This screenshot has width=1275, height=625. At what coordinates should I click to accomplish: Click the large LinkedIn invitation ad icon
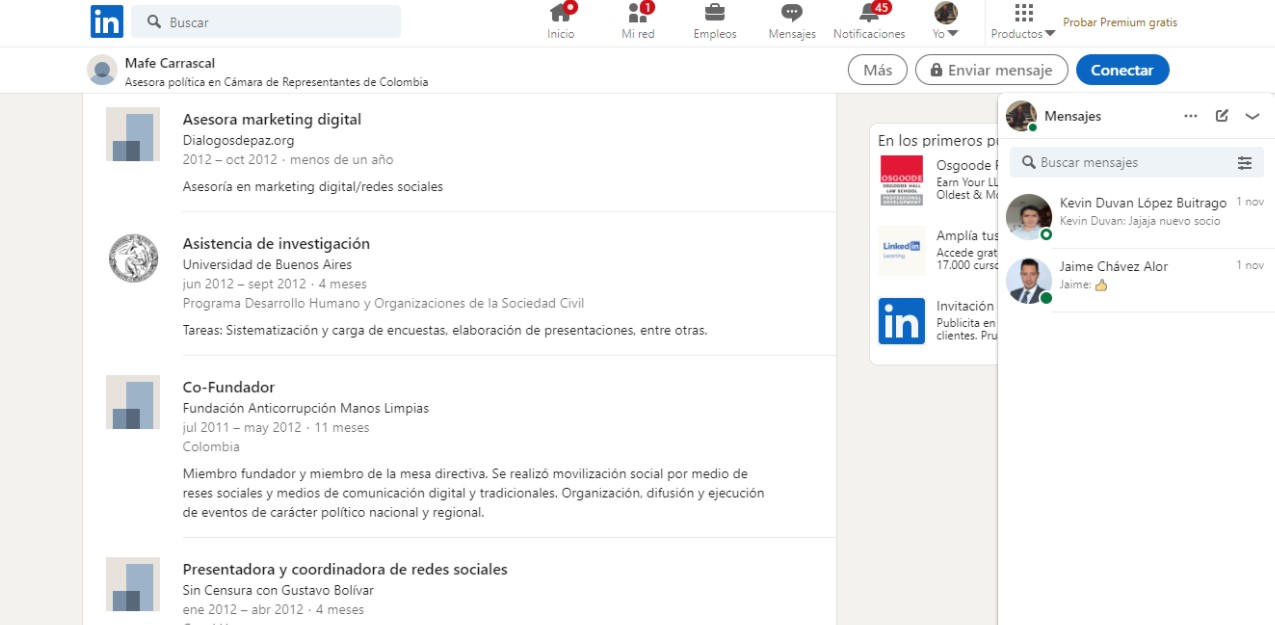point(901,321)
